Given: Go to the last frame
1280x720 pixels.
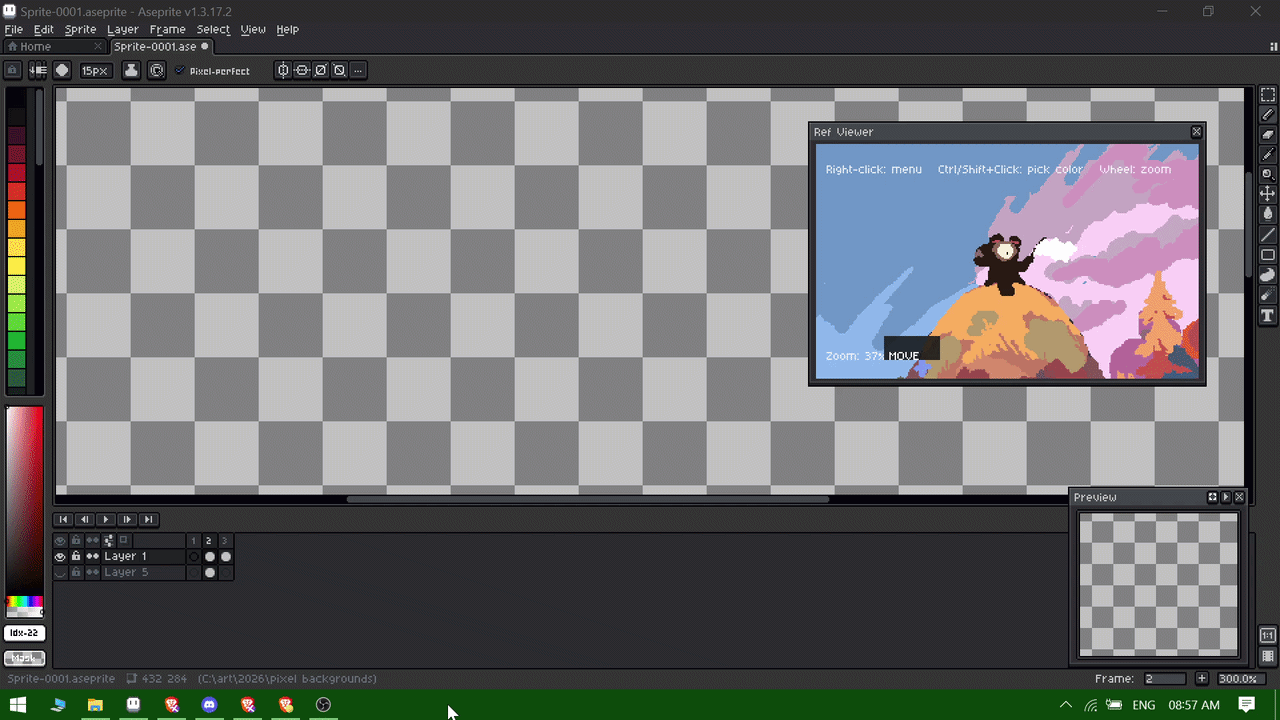Looking at the screenshot, I should (x=148, y=519).
